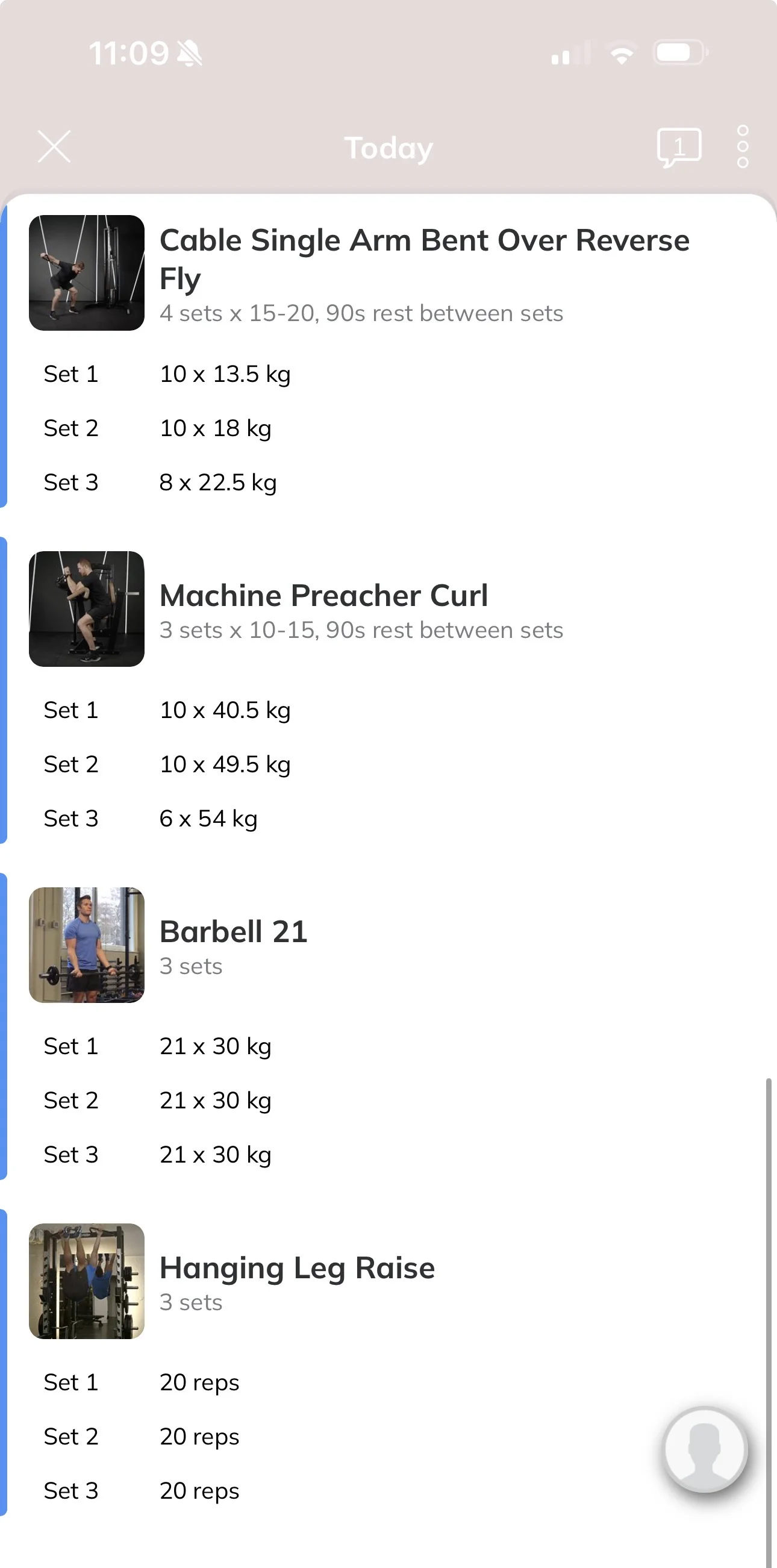Image resolution: width=777 pixels, height=1568 pixels.
Task: Select Set 3 of 6 x 54 kg
Action: coord(388,818)
